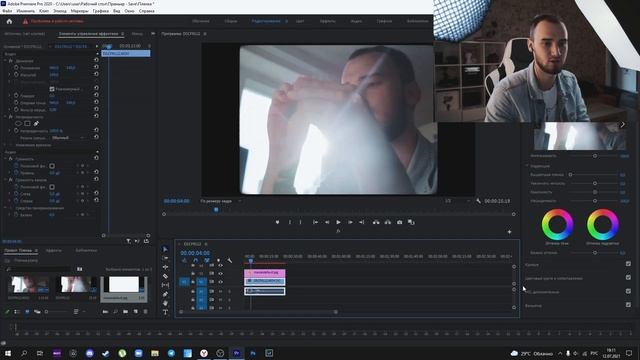The width and height of the screenshot is (640, 360).
Task: Hide top video track with eye
Action: [x=220, y=265]
